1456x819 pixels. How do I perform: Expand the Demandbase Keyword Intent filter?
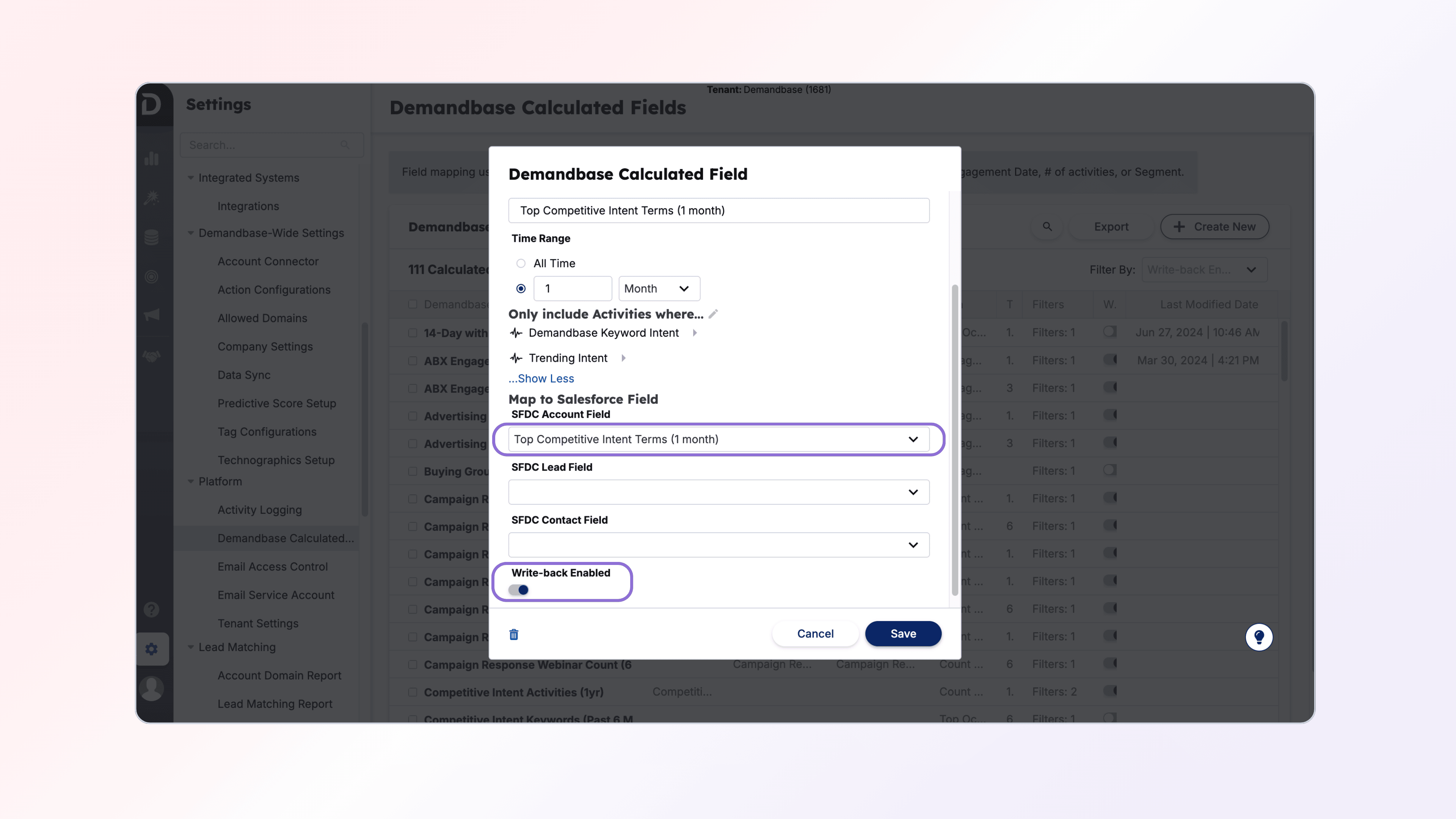tap(695, 333)
